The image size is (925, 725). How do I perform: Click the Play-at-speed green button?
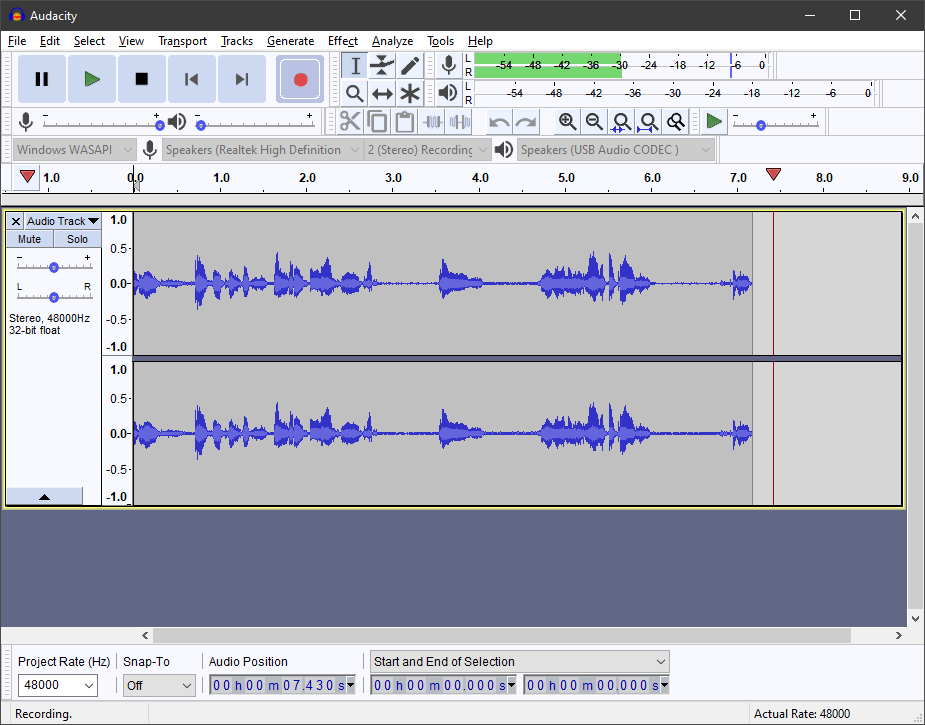click(x=714, y=122)
